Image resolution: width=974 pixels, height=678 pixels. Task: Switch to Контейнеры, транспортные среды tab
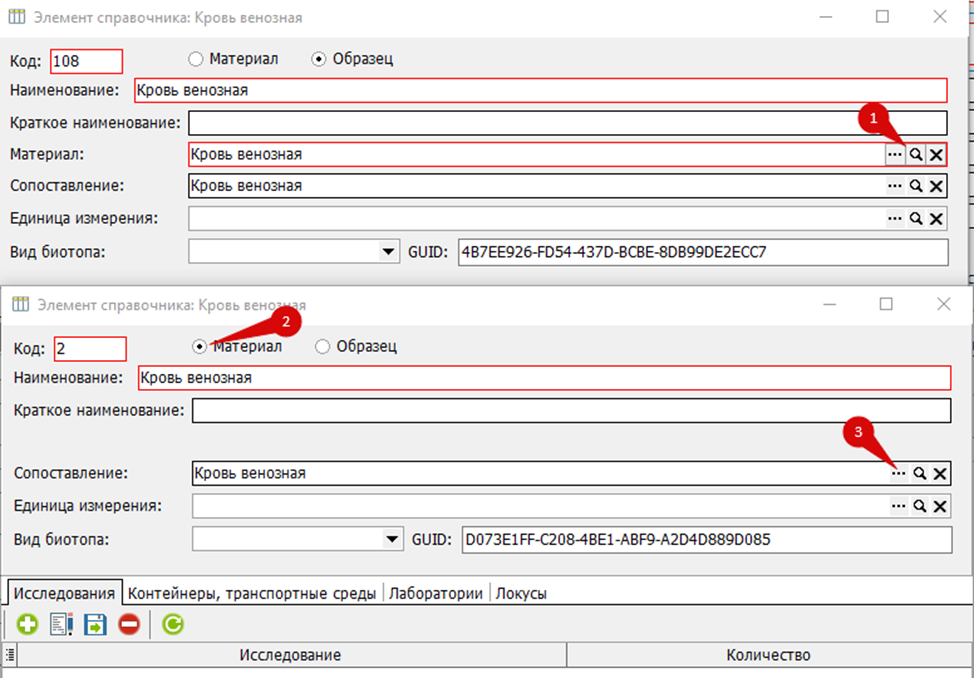coord(252,593)
